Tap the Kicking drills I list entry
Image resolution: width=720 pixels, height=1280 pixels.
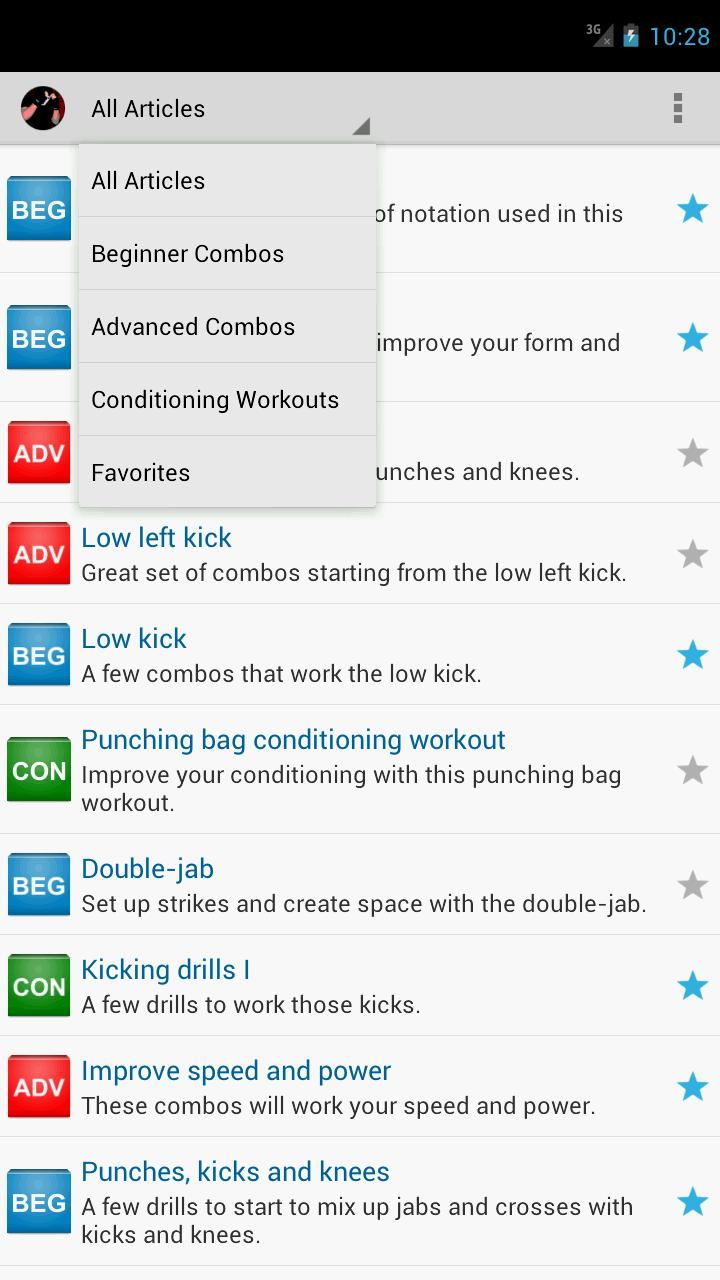pyautogui.click(x=166, y=970)
